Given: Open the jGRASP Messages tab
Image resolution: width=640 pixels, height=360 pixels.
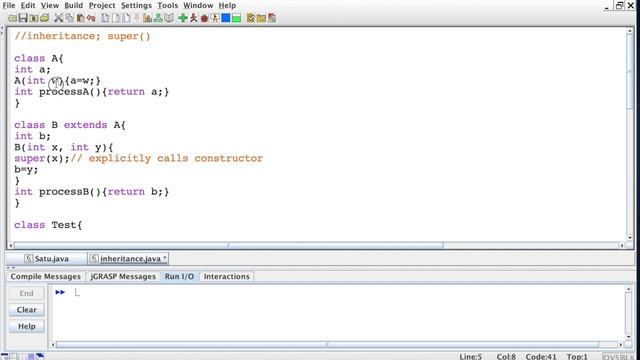Looking at the screenshot, I should coord(123,276).
